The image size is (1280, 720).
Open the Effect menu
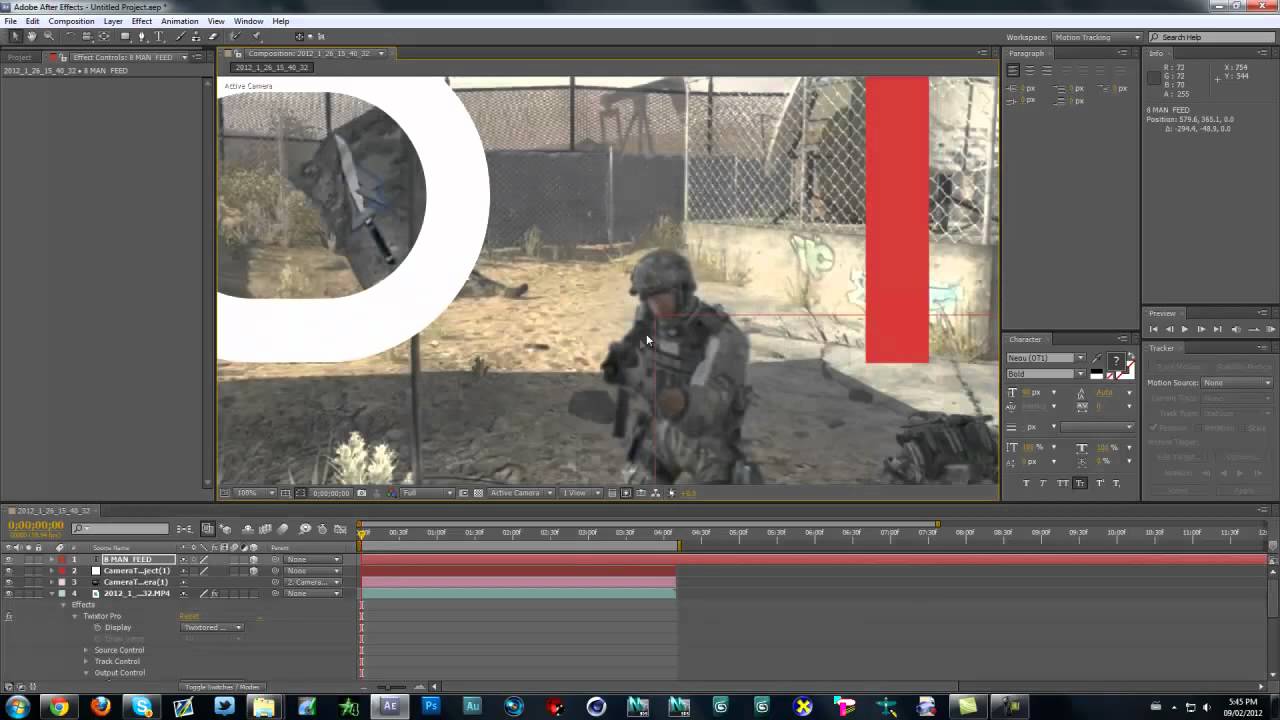pyautogui.click(x=142, y=21)
